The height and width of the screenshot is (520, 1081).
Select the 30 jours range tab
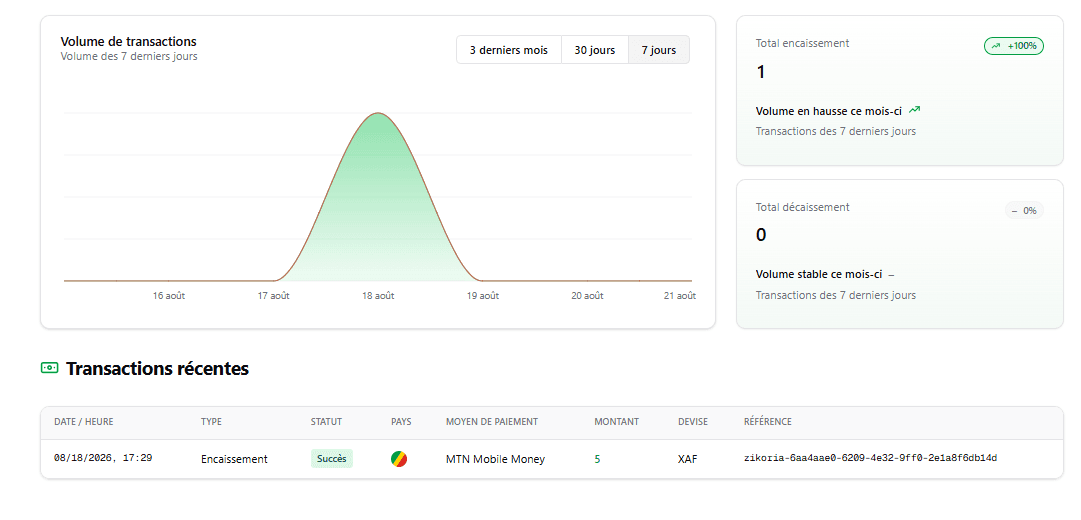click(x=595, y=50)
